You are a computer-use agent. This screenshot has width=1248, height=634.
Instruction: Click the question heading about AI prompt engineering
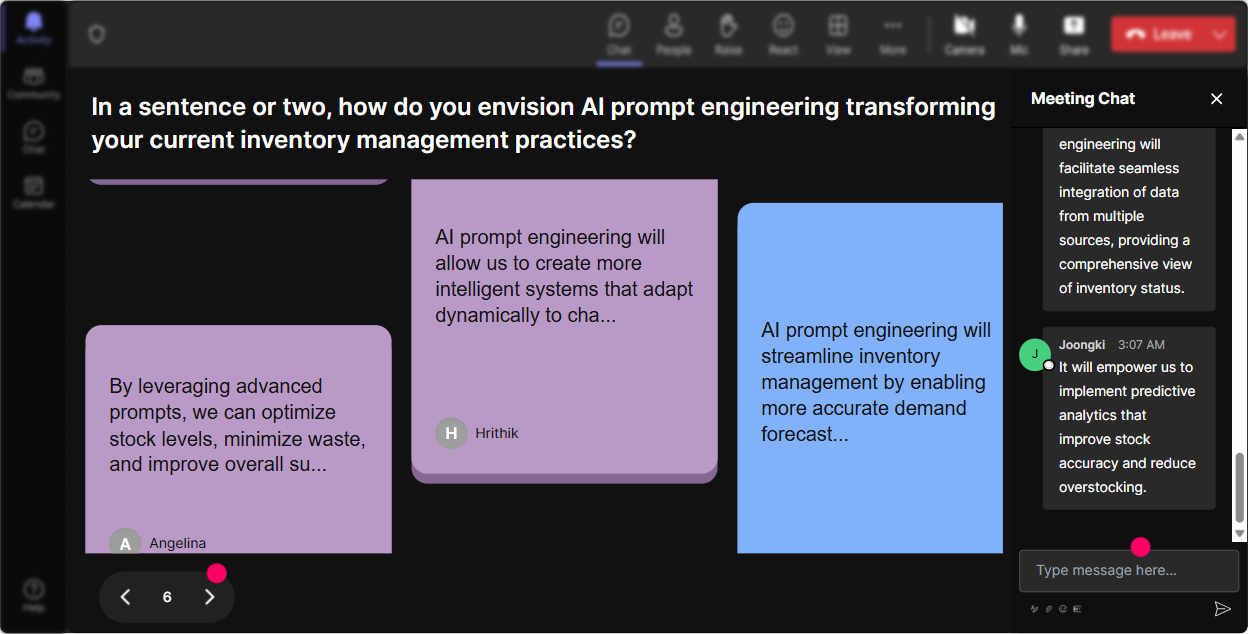tap(543, 123)
